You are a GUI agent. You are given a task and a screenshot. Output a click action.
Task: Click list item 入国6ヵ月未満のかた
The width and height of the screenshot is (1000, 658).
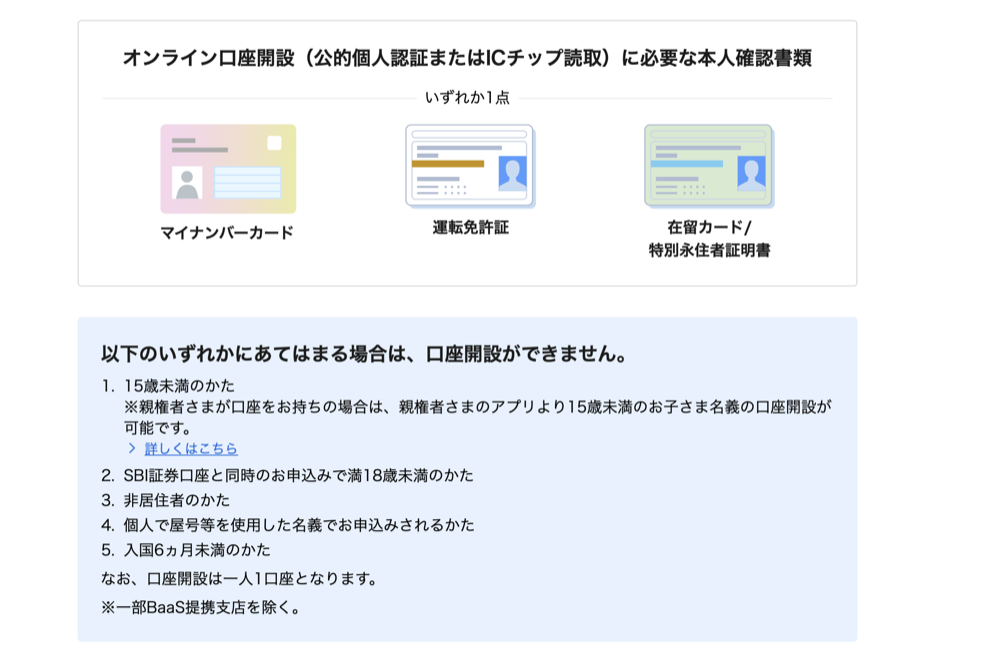pyautogui.click(x=197, y=550)
